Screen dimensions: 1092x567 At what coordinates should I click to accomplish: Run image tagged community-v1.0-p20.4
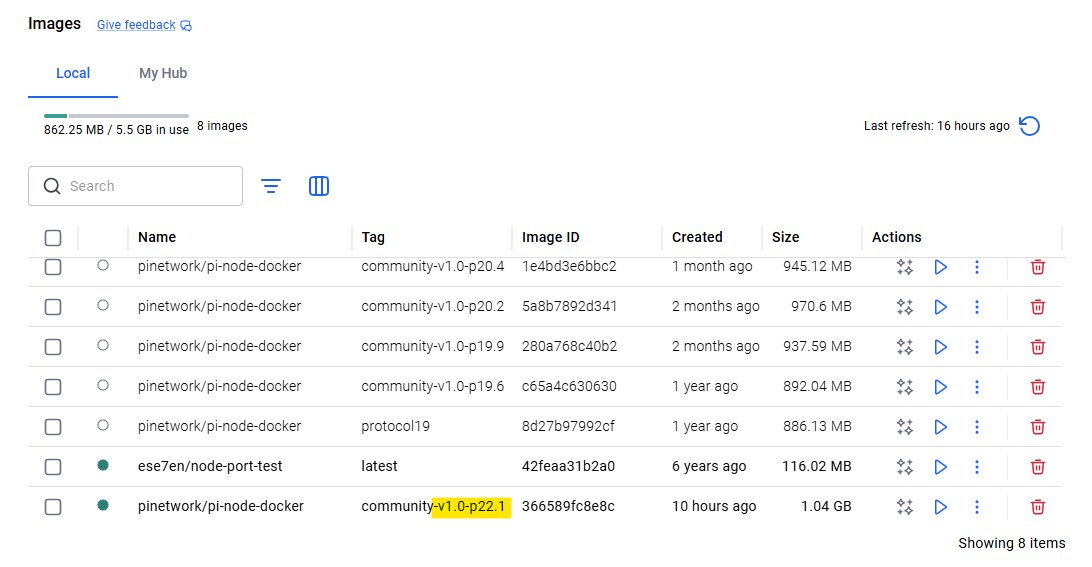[x=940, y=267]
